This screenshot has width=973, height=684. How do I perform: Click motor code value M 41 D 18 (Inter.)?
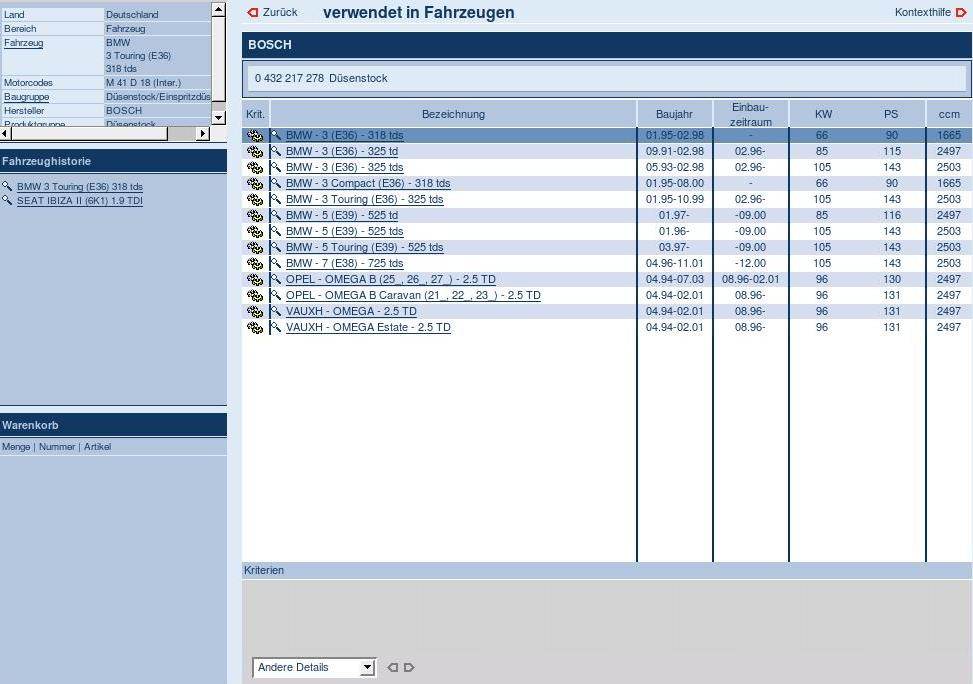click(143, 83)
